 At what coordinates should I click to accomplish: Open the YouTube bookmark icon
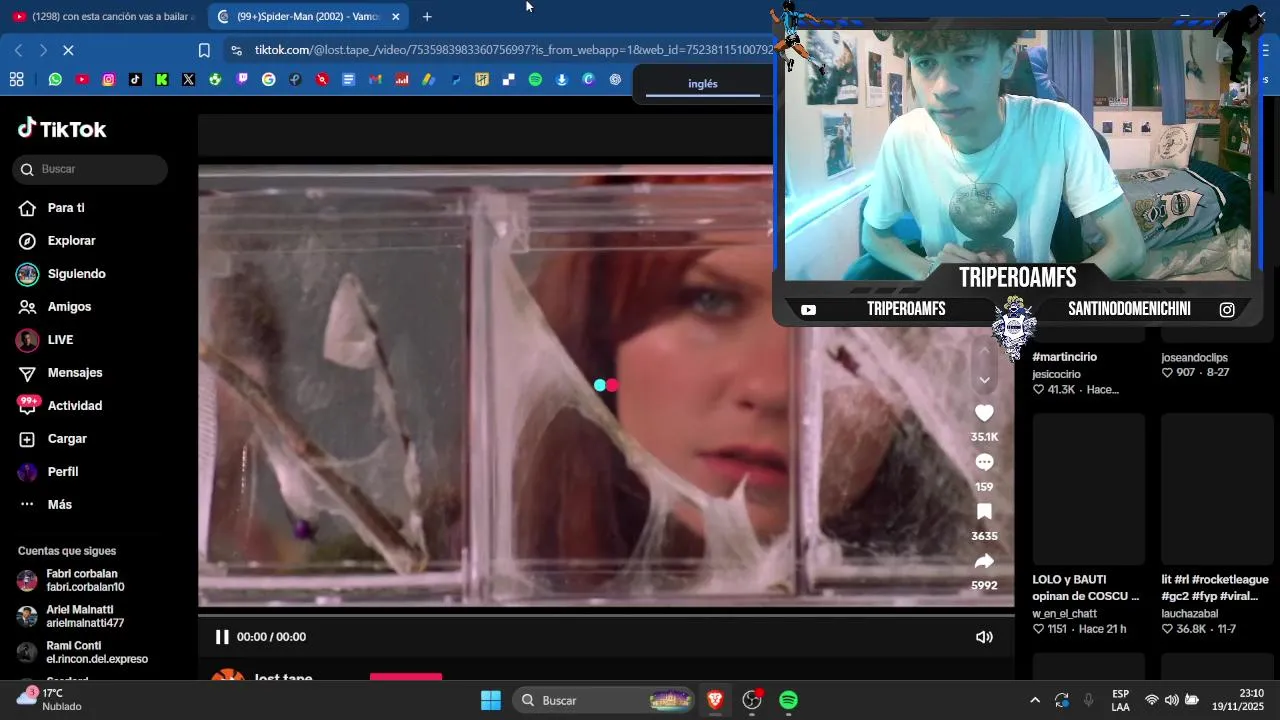[82, 80]
